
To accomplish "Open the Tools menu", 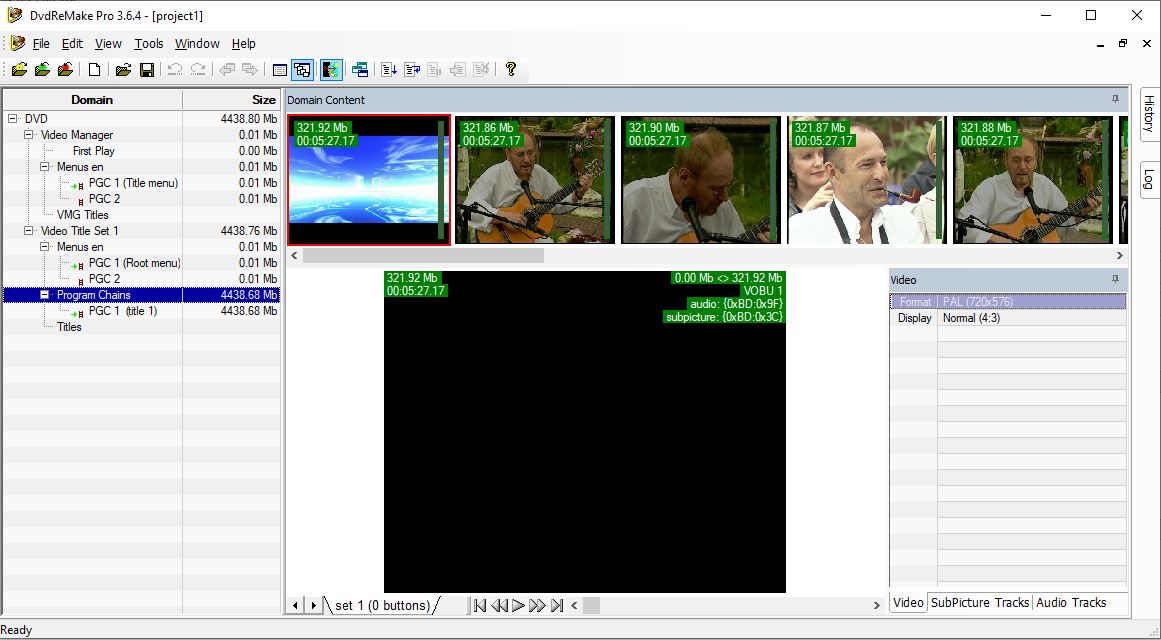I will (149, 44).
